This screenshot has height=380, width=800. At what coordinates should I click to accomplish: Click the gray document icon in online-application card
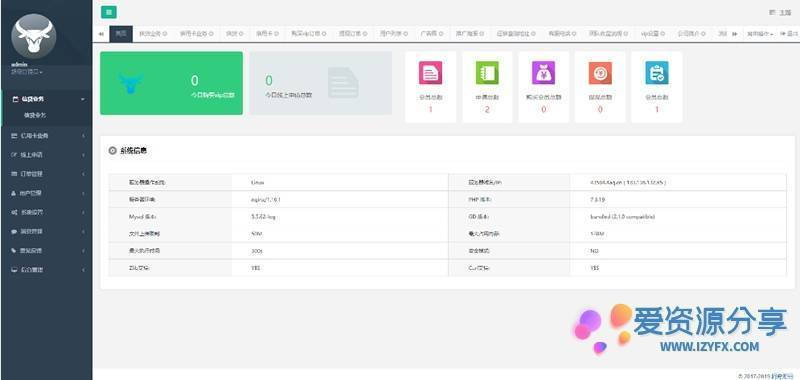pos(343,83)
